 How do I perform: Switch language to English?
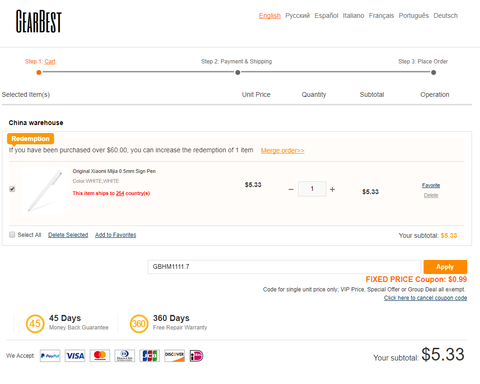270,16
